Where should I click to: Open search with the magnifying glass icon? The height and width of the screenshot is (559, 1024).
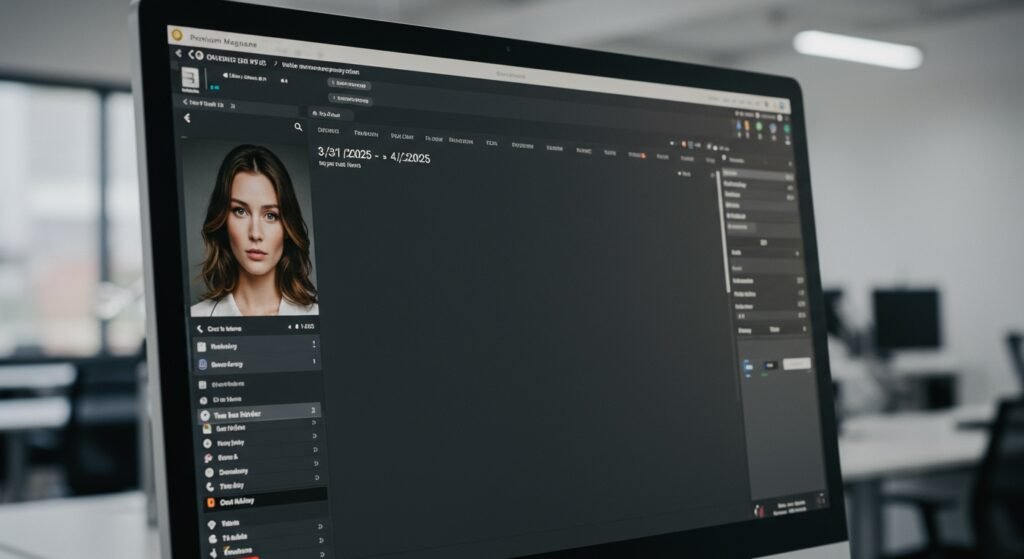click(x=298, y=127)
